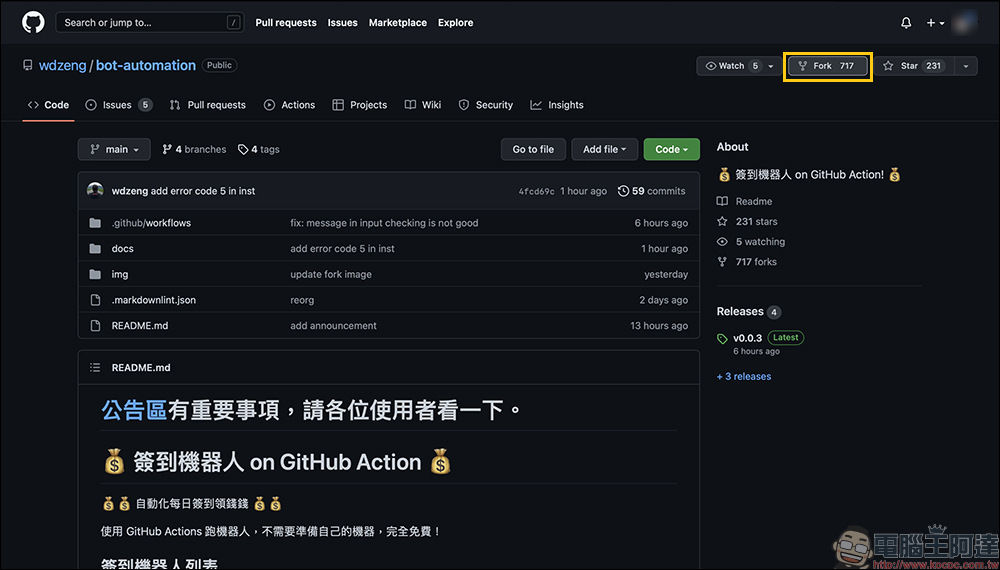View the 59 commits history
Screen dimensions: 1000x570
coord(652,191)
